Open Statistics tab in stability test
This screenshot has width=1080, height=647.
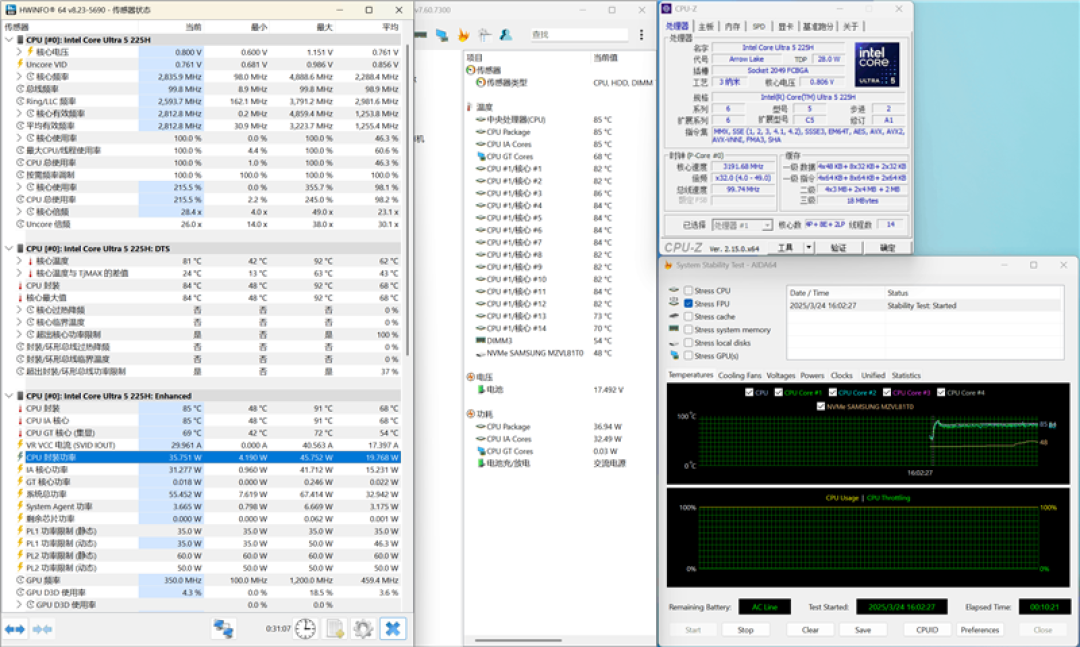(x=906, y=376)
